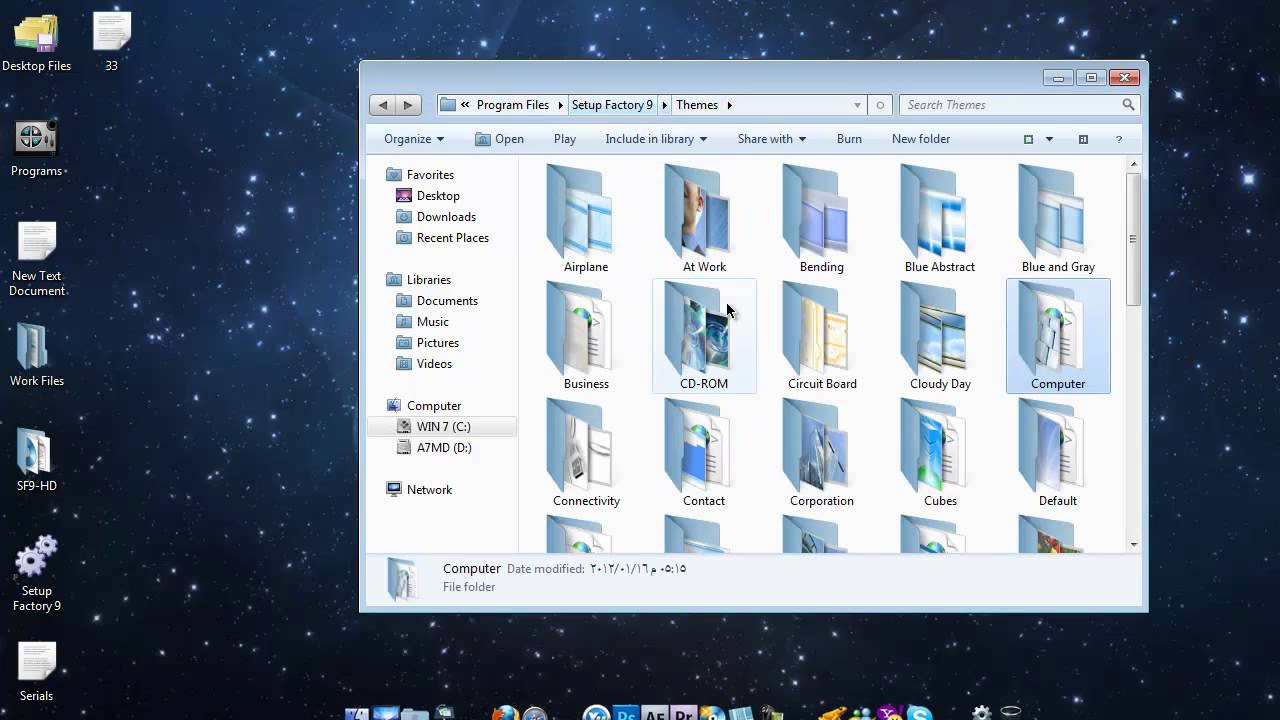Select the Contact theme folder
The image size is (1280, 720).
(704, 453)
